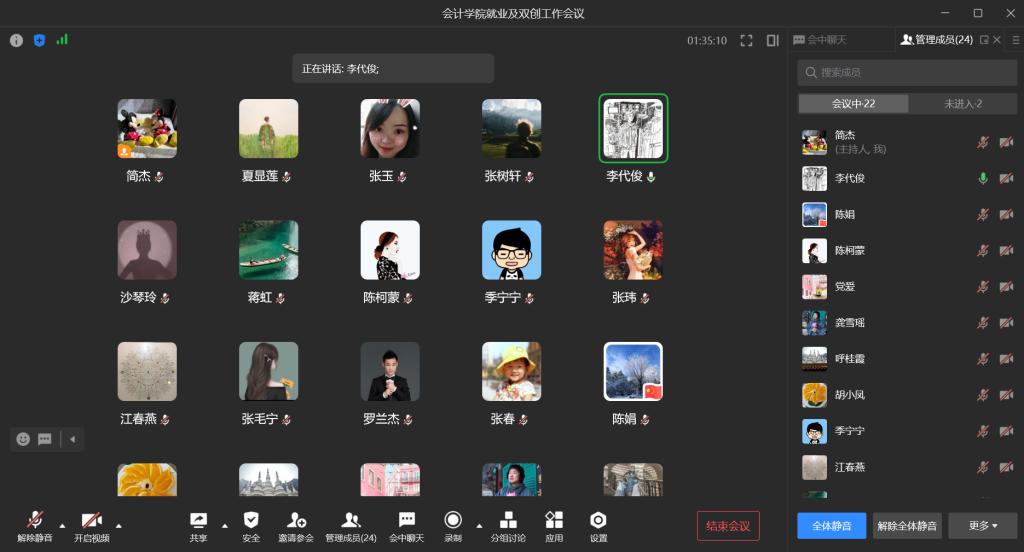Open the 应用 apps icon

pyautogui.click(x=554, y=521)
